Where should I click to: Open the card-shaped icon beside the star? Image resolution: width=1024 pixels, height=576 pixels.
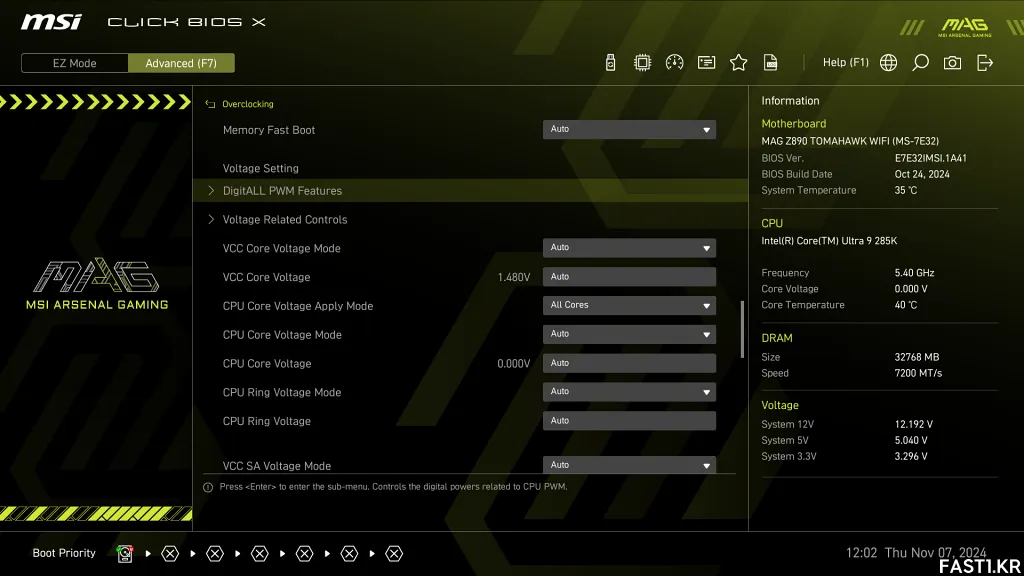706,63
